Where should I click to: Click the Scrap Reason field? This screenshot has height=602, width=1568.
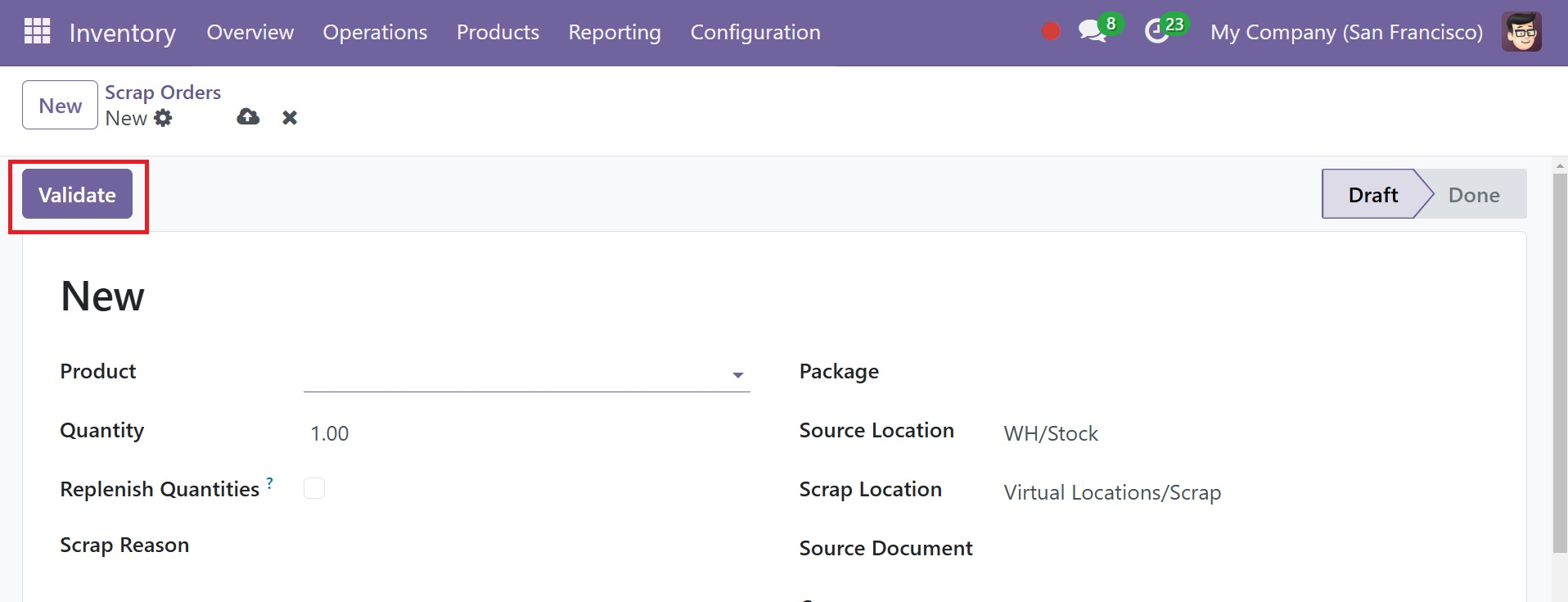coord(526,545)
